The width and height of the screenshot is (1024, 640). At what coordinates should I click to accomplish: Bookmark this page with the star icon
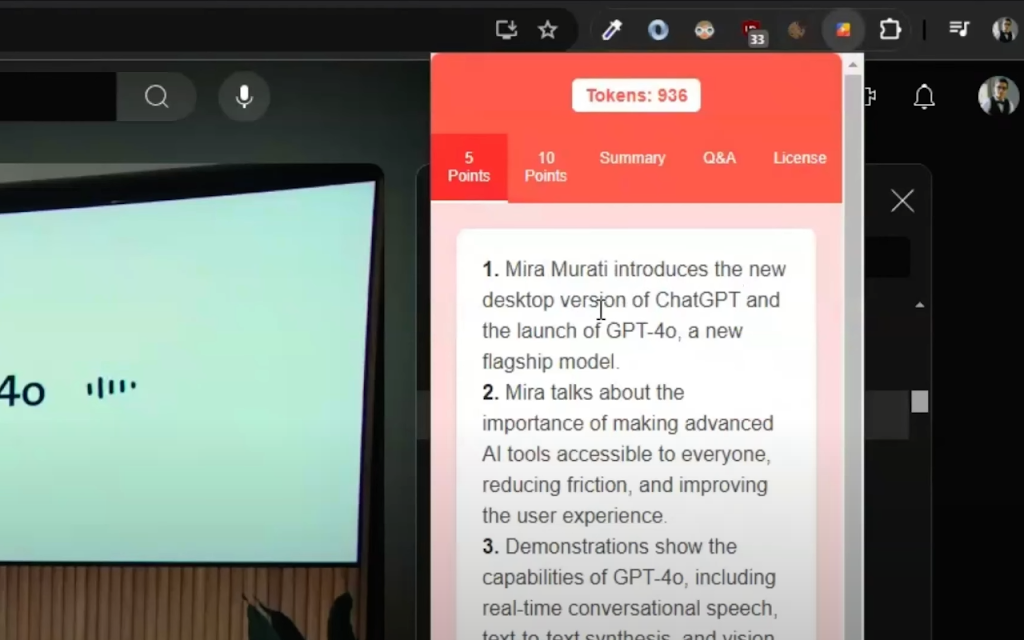click(547, 29)
